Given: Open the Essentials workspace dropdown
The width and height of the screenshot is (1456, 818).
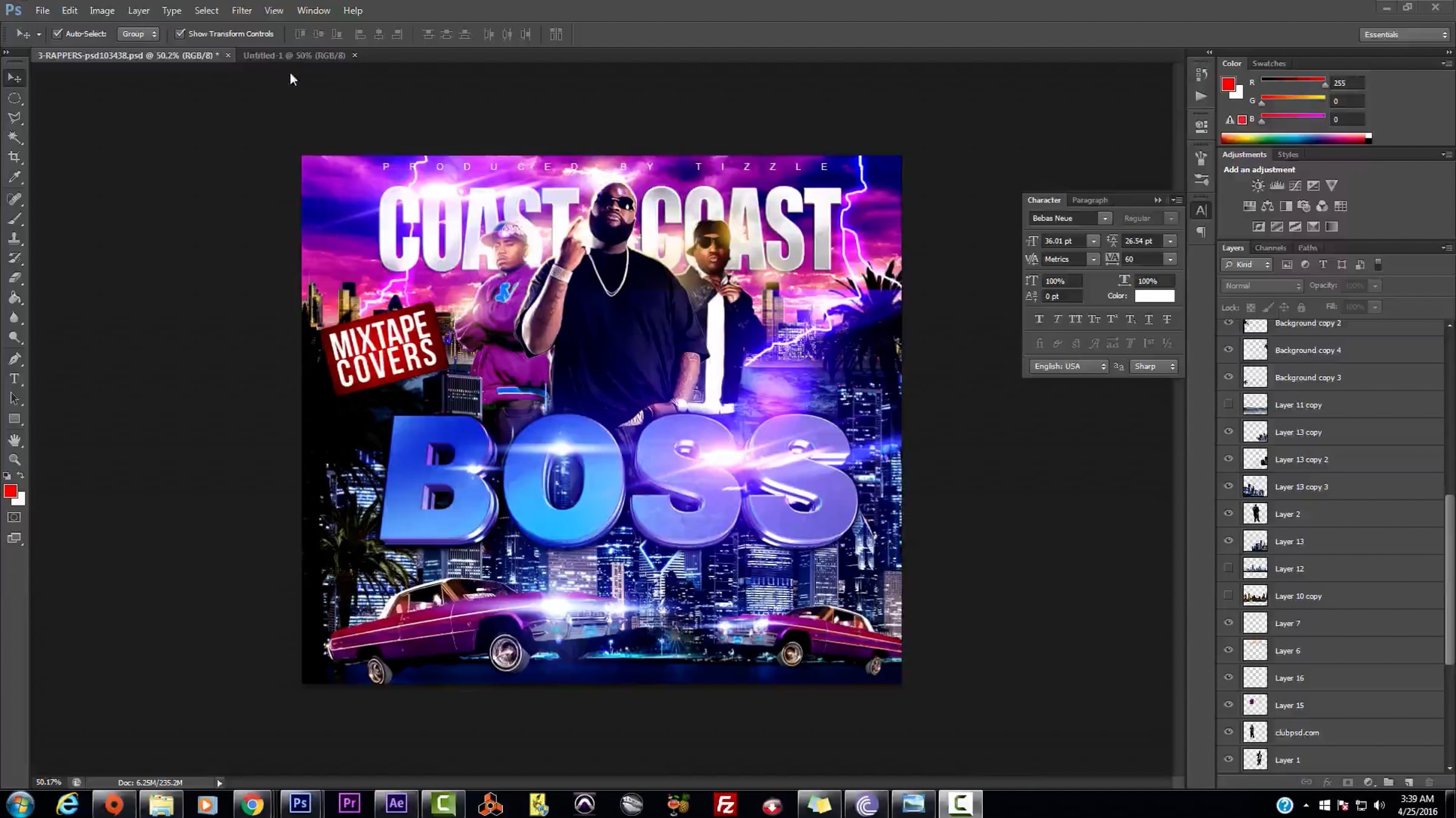Looking at the screenshot, I should (1404, 35).
